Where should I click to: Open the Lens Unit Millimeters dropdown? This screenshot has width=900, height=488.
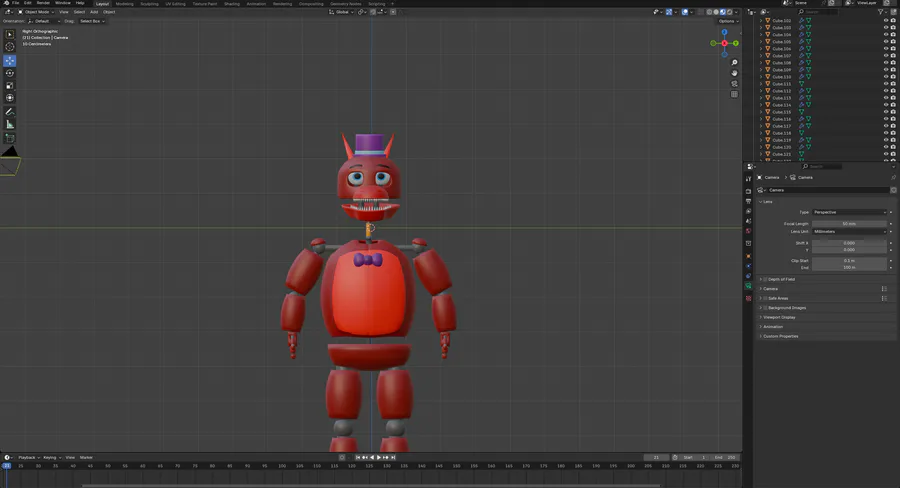(849, 231)
